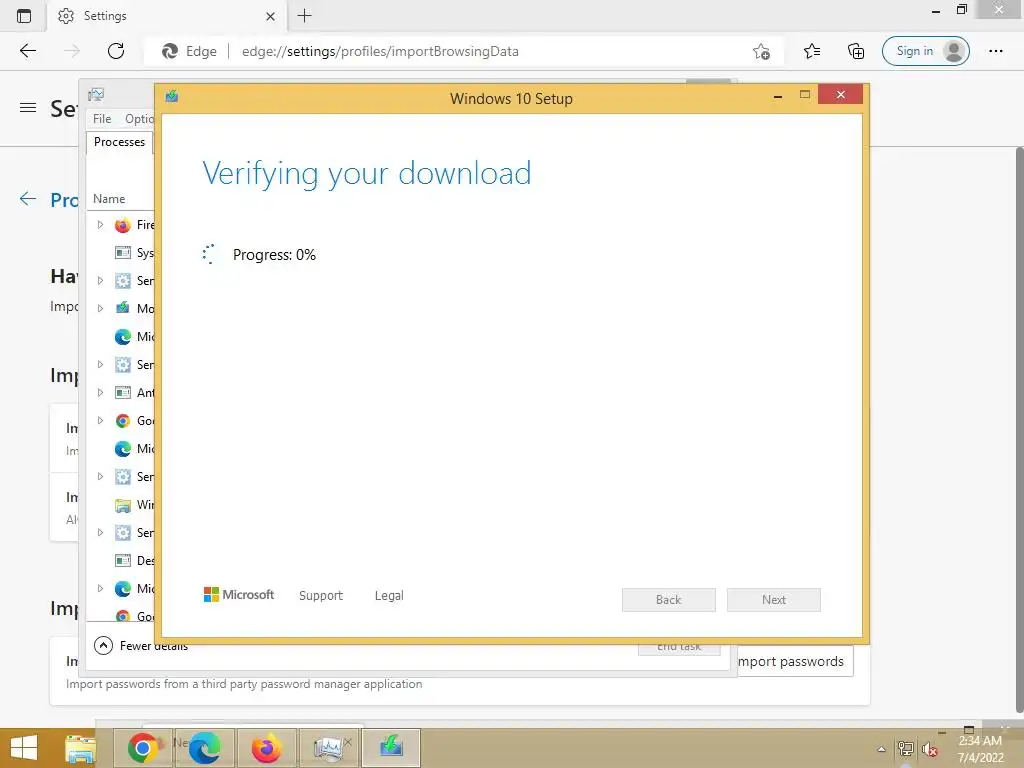Expand the Ant process row
1024x768 pixels.
(x=101, y=392)
